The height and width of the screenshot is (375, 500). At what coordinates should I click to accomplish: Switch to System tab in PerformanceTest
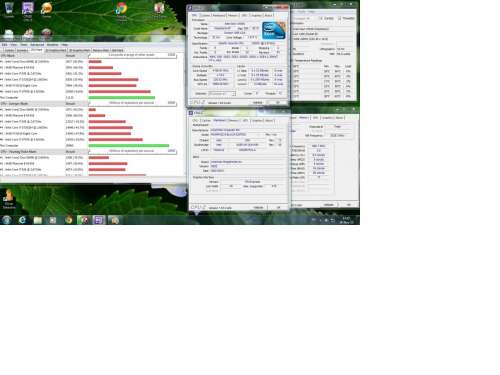click(9, 50)
